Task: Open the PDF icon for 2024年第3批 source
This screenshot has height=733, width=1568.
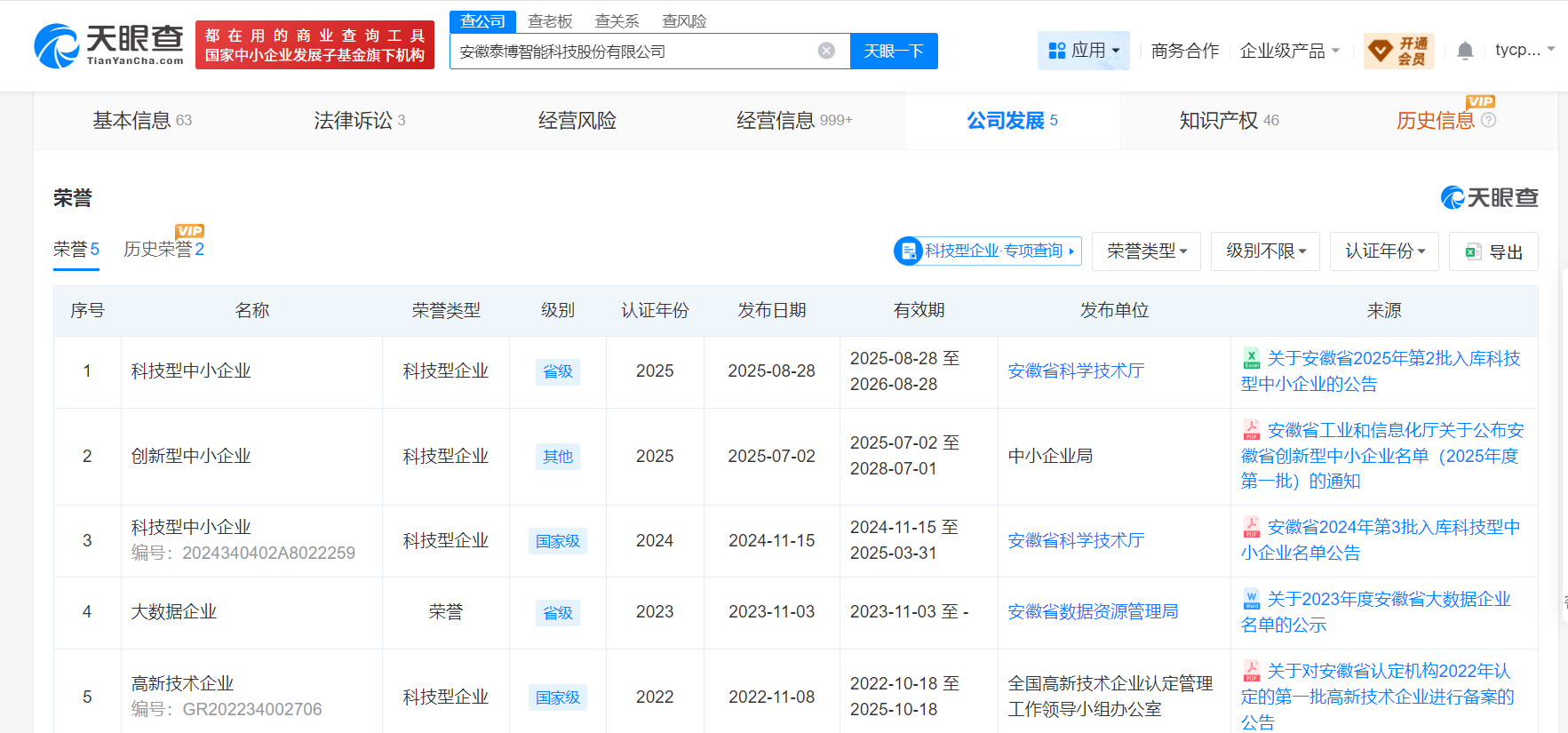Action: (1252, 527)
